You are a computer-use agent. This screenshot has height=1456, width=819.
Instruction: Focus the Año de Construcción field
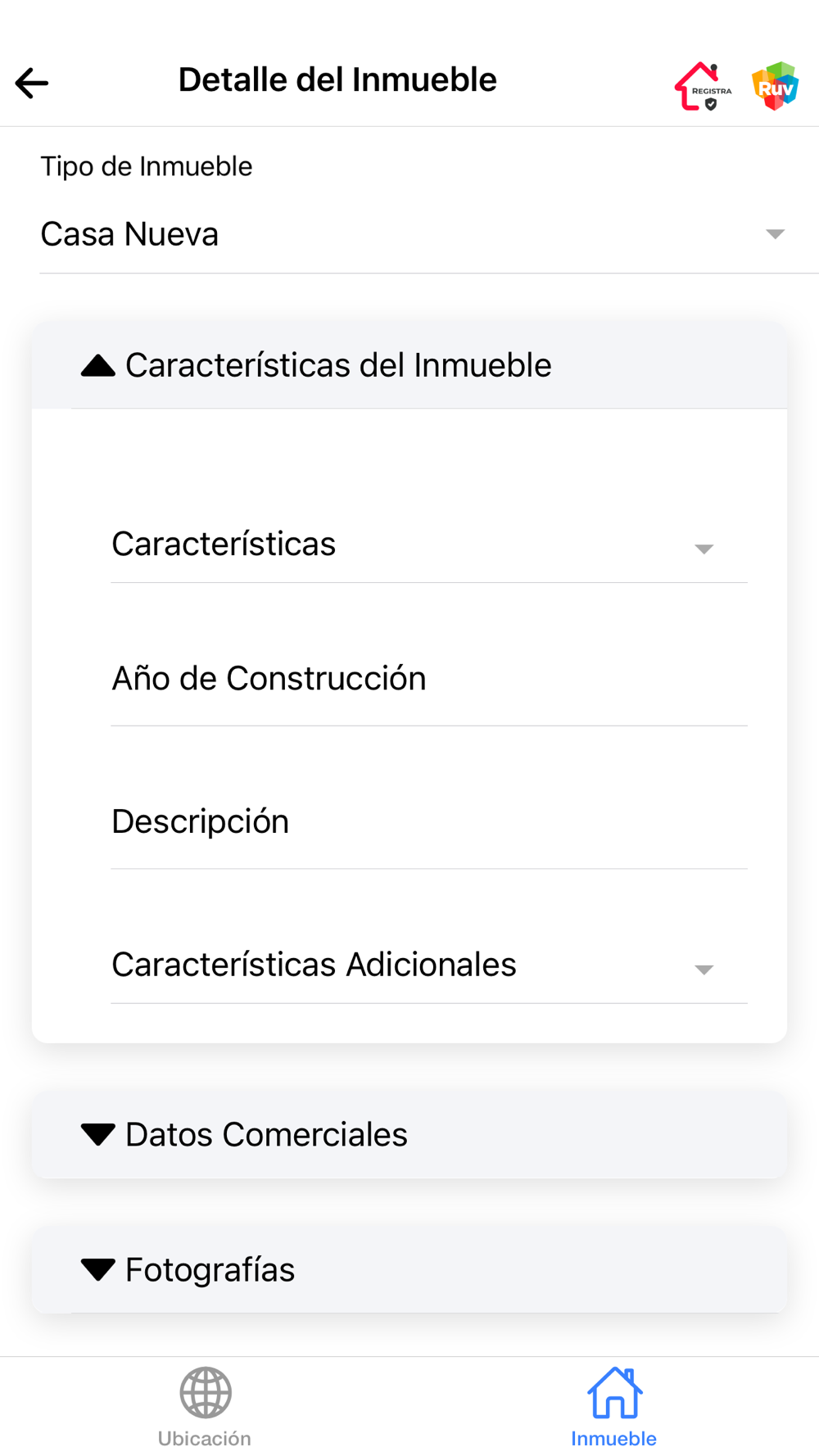tap(429, 679)
